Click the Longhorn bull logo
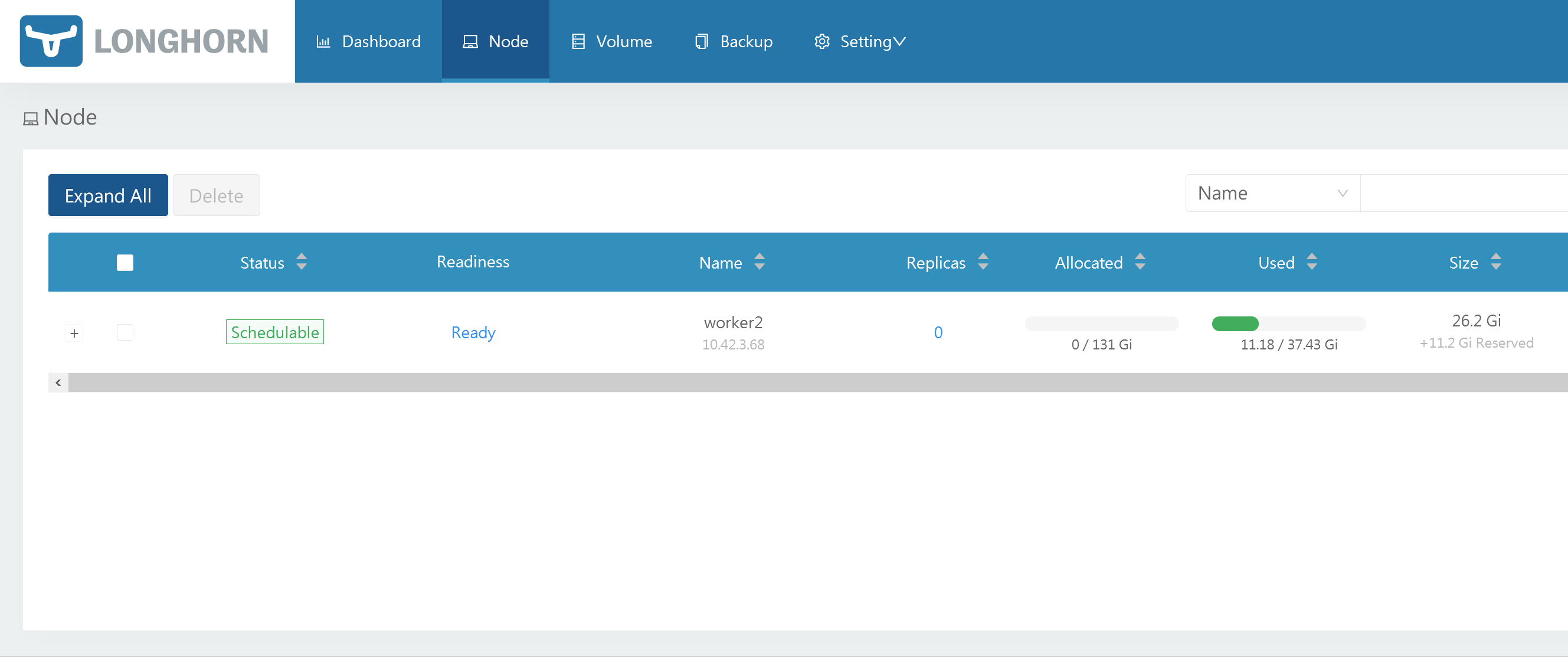 point(51,41)
